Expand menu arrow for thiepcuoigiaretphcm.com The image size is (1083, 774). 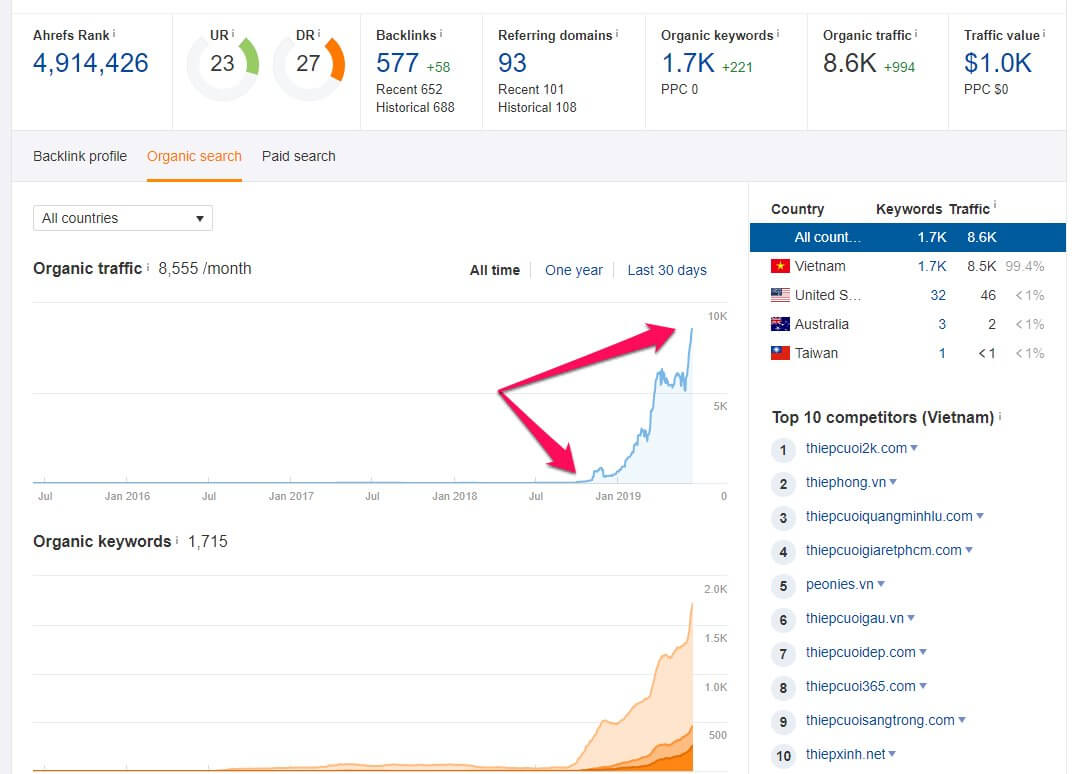pos(969,550)
